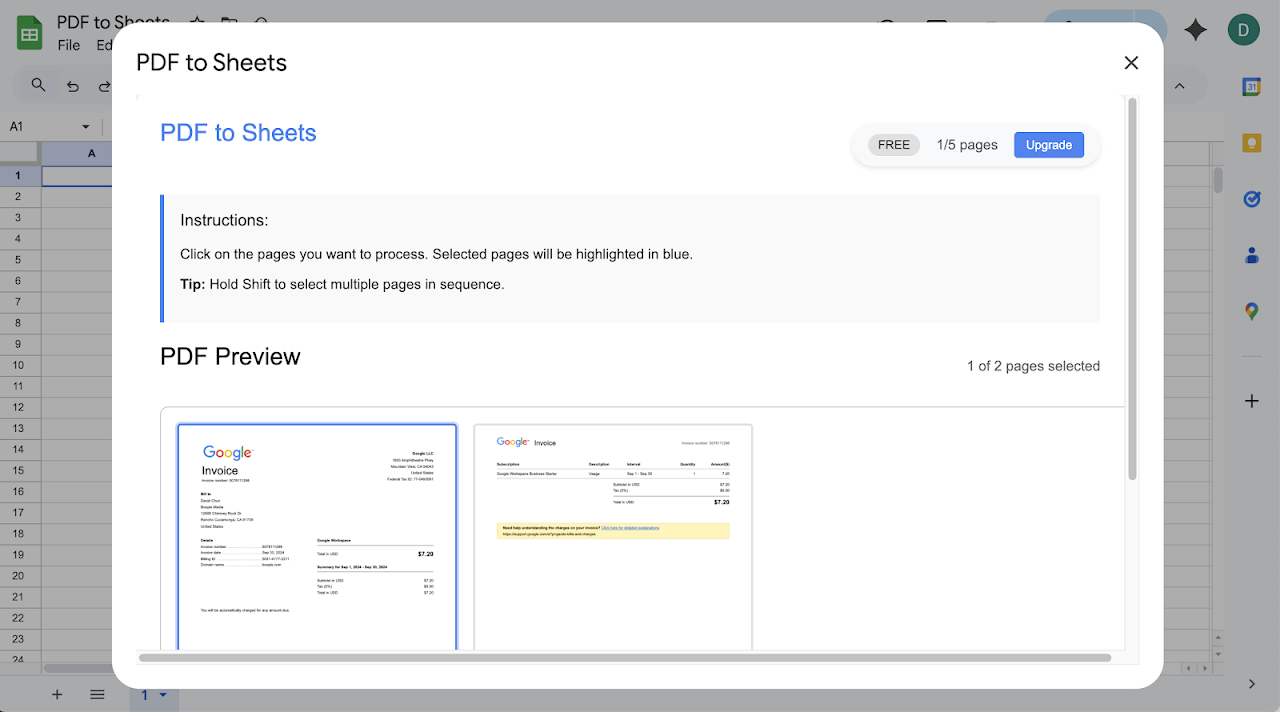
Task: Click the 1/5 pages usage counter
Action: pos(967,145)
